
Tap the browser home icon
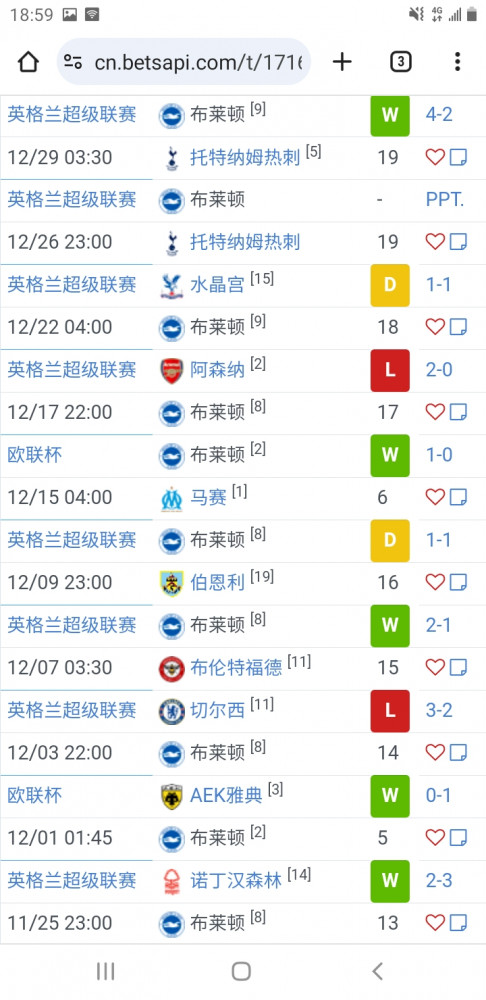point(28,62)
